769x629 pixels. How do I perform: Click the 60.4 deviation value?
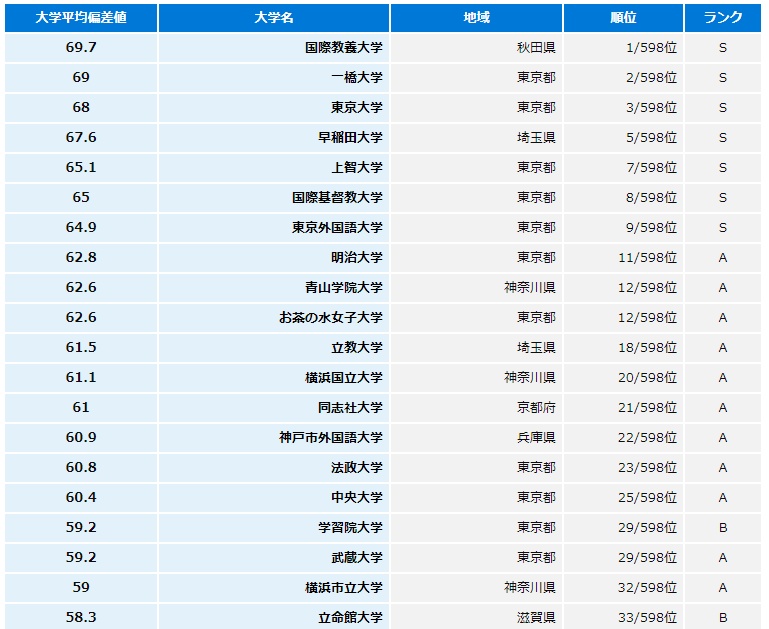point(81,498)
